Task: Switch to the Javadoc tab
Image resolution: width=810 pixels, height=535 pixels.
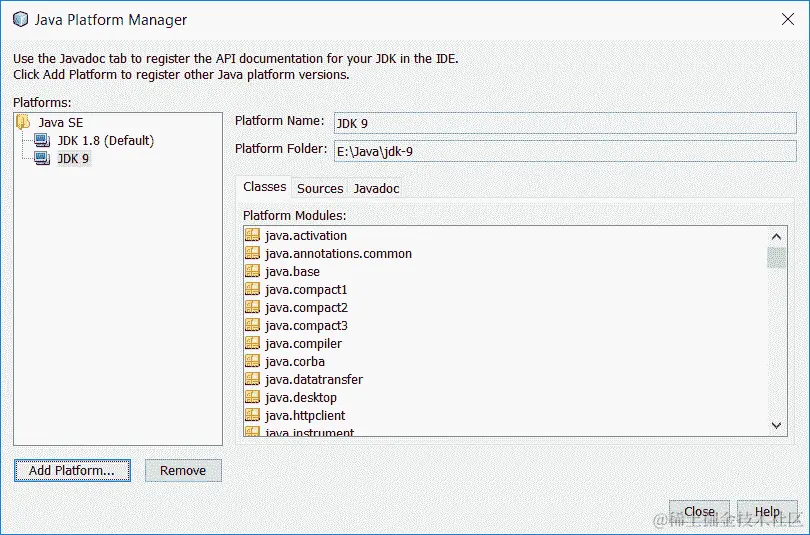Action: [376, 188]
